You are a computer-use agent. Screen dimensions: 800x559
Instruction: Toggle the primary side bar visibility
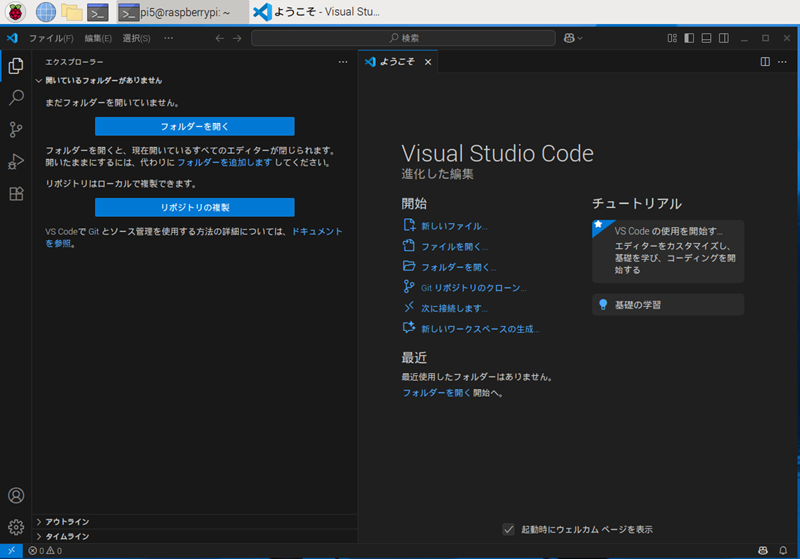tap(689, 38)
